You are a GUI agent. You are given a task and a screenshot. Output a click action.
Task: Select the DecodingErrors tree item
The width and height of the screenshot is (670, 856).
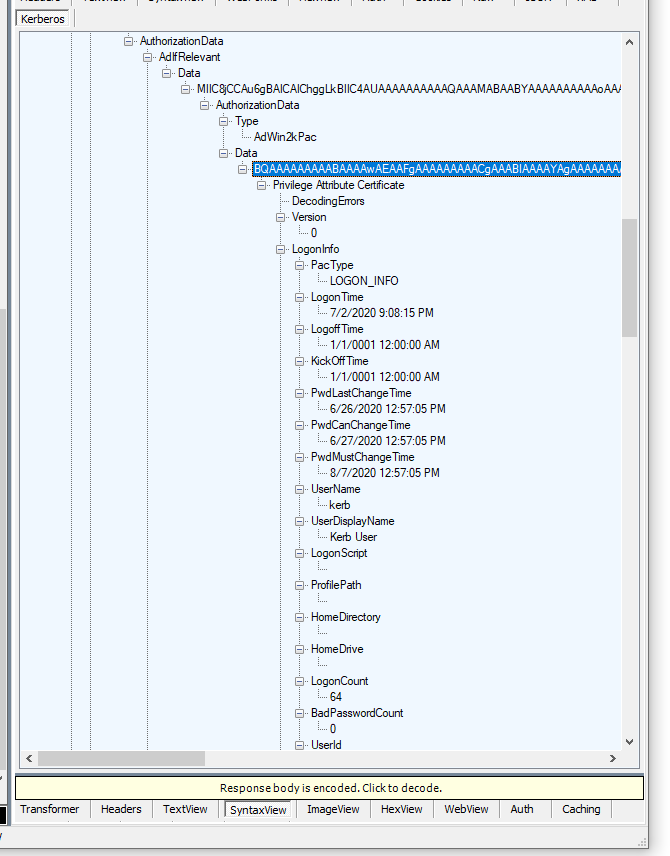tap(328, 201)
